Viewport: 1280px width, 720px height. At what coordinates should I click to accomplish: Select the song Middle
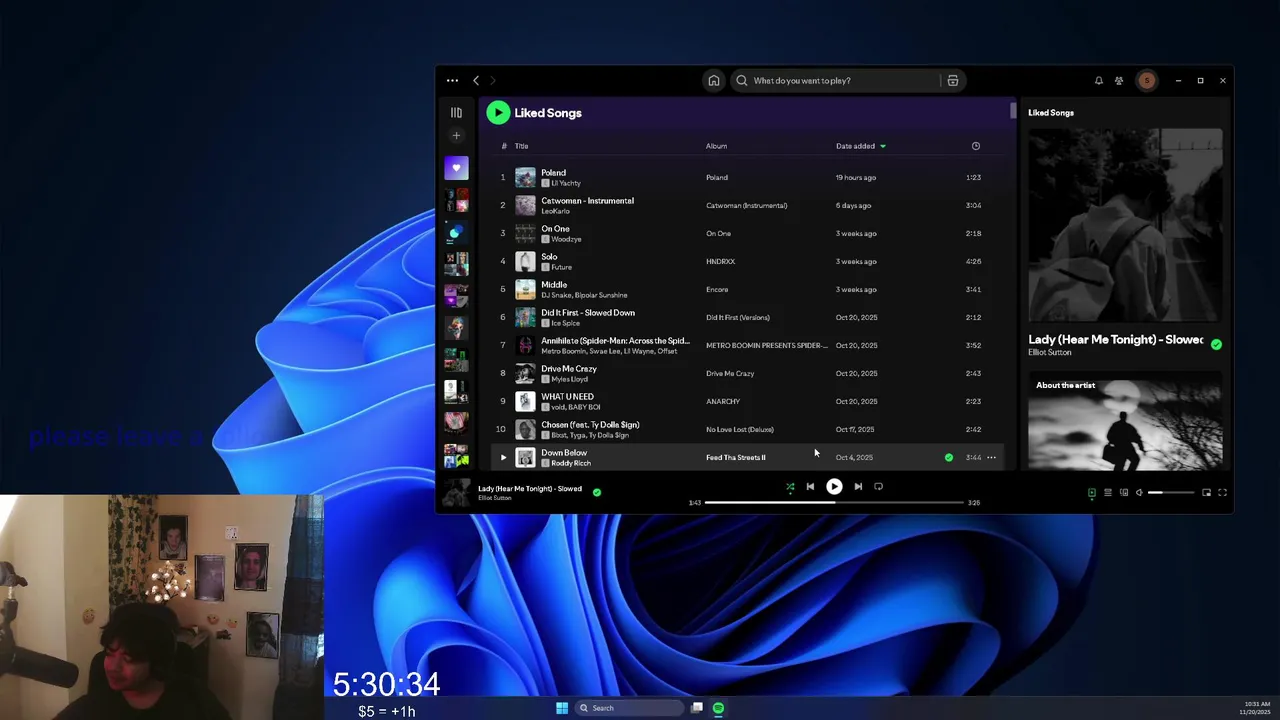tap(554, 284)
